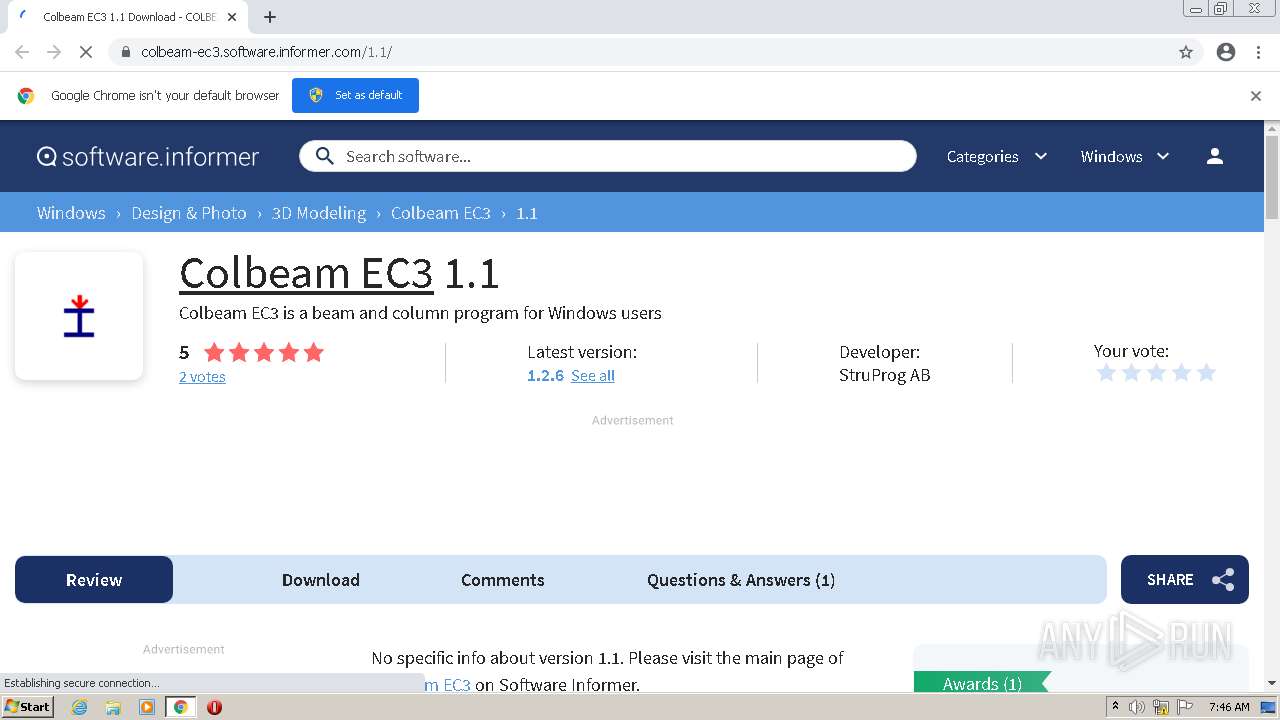Screen dimensions: 1280x720
Task: Expand the Categories dropdown
Action: [x=997, y=156]
